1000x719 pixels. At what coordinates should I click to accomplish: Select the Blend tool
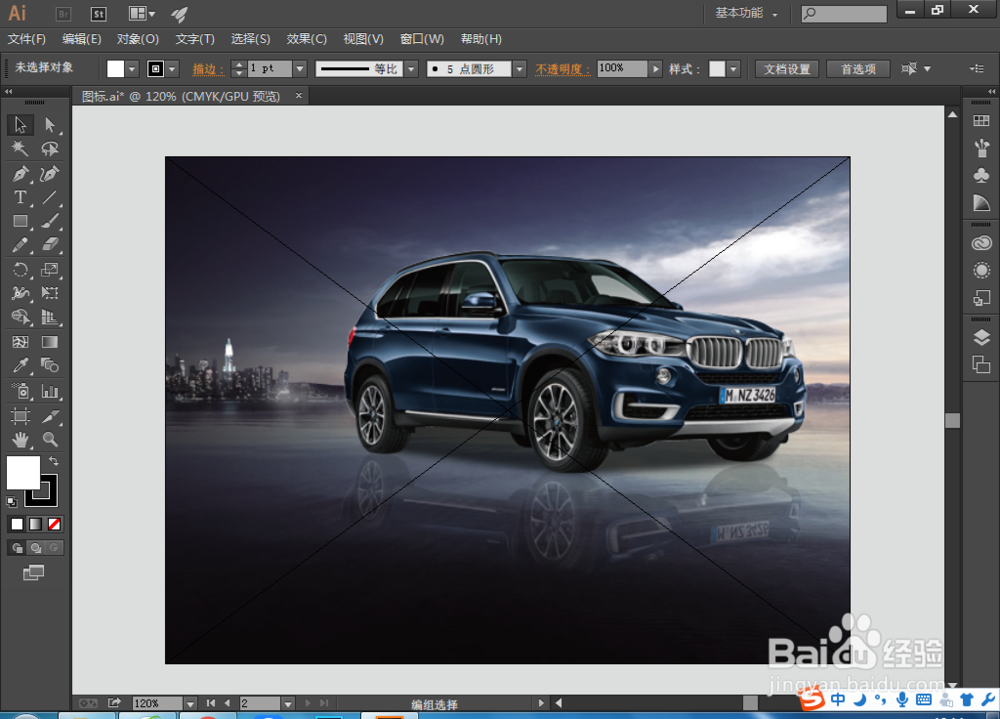coord(50,366)
